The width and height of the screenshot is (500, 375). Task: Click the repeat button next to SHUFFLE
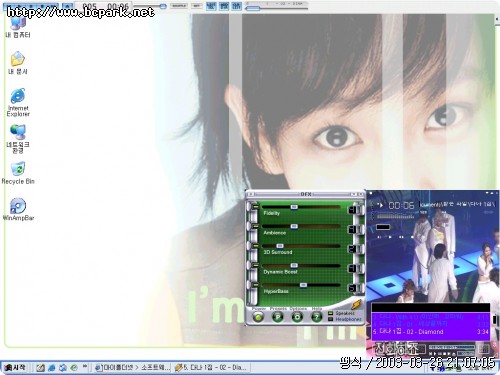(197, 6)
